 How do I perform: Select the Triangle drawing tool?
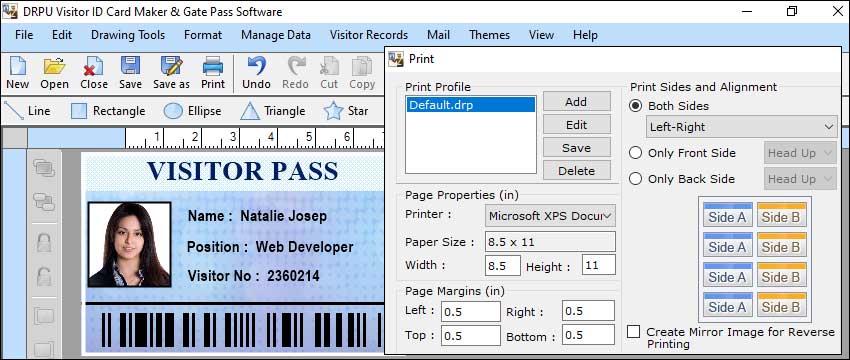click(x=273, y=111)
